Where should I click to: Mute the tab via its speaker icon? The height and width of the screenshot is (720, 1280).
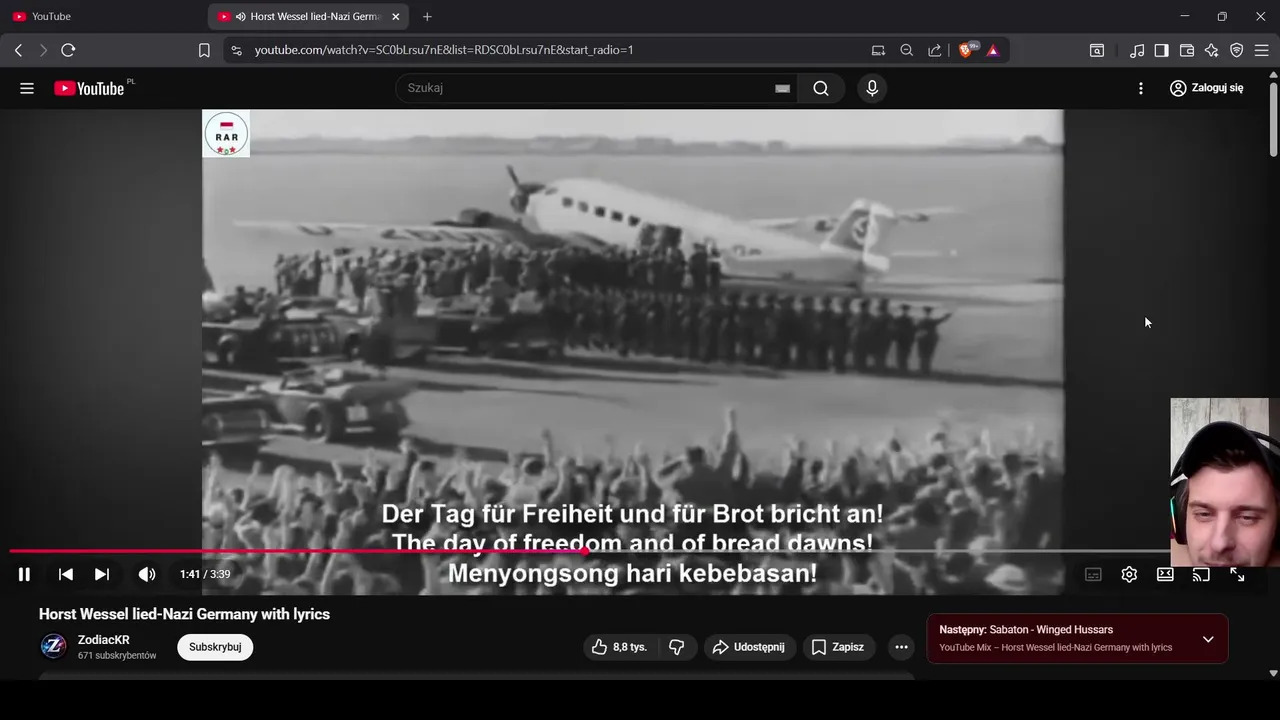241,16
